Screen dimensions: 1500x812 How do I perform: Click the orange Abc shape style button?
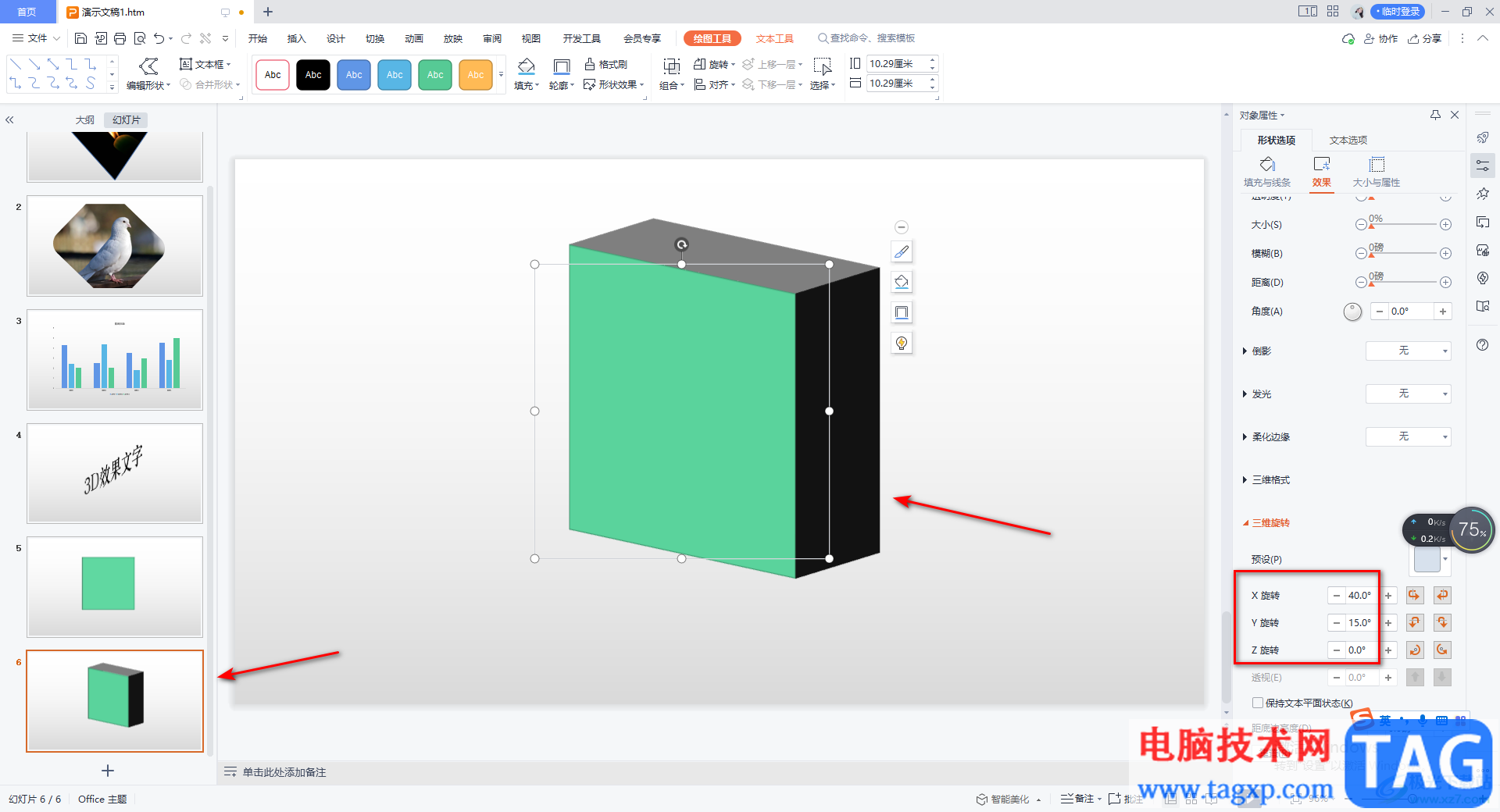[475, 75]
